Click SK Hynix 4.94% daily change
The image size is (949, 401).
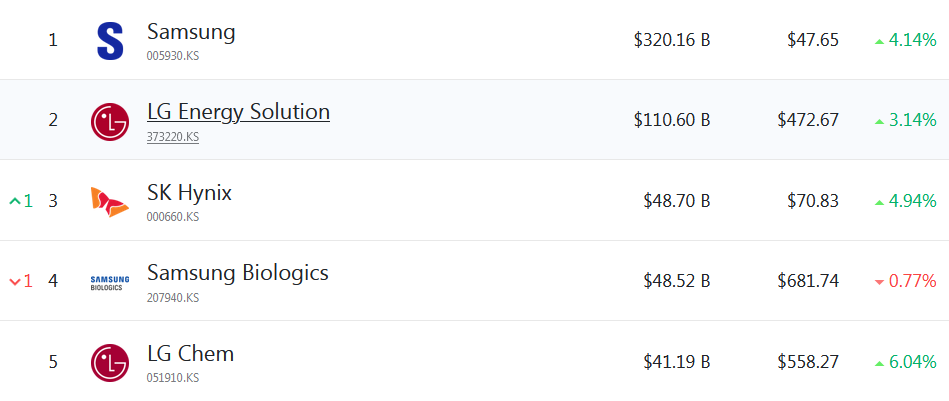tap(912, 201)
